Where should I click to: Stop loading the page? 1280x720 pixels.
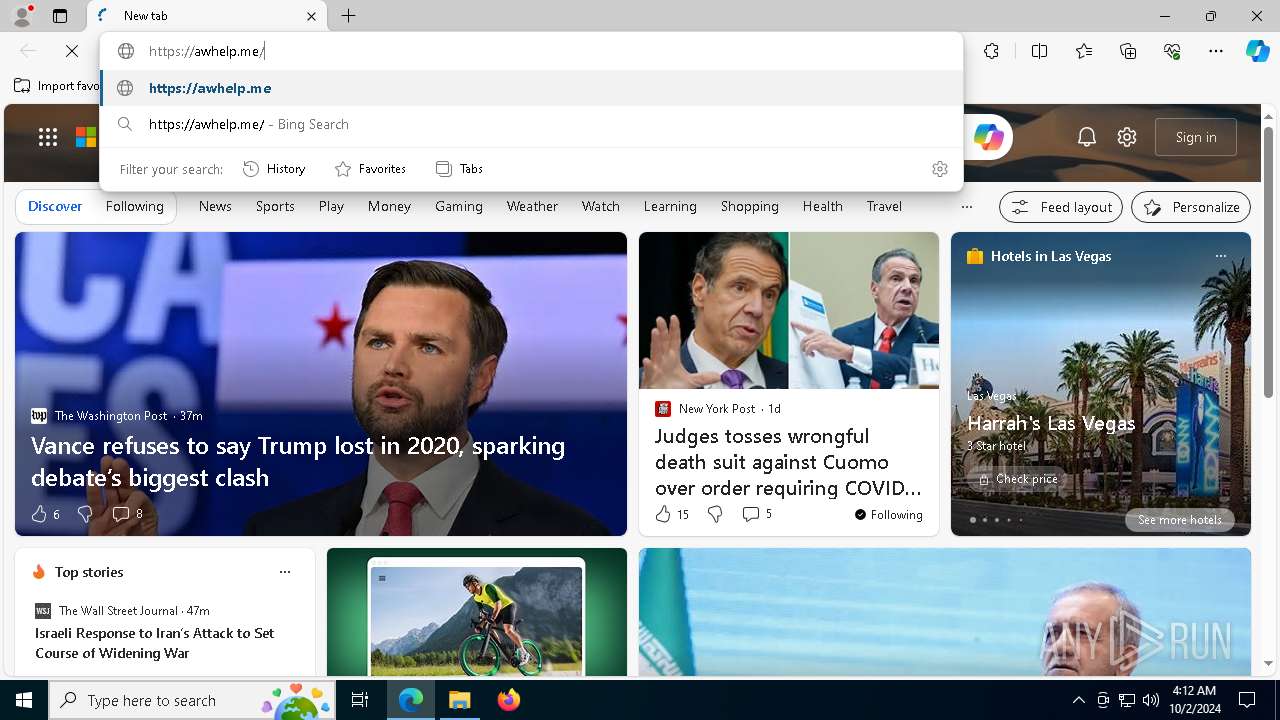pos(72,51)
